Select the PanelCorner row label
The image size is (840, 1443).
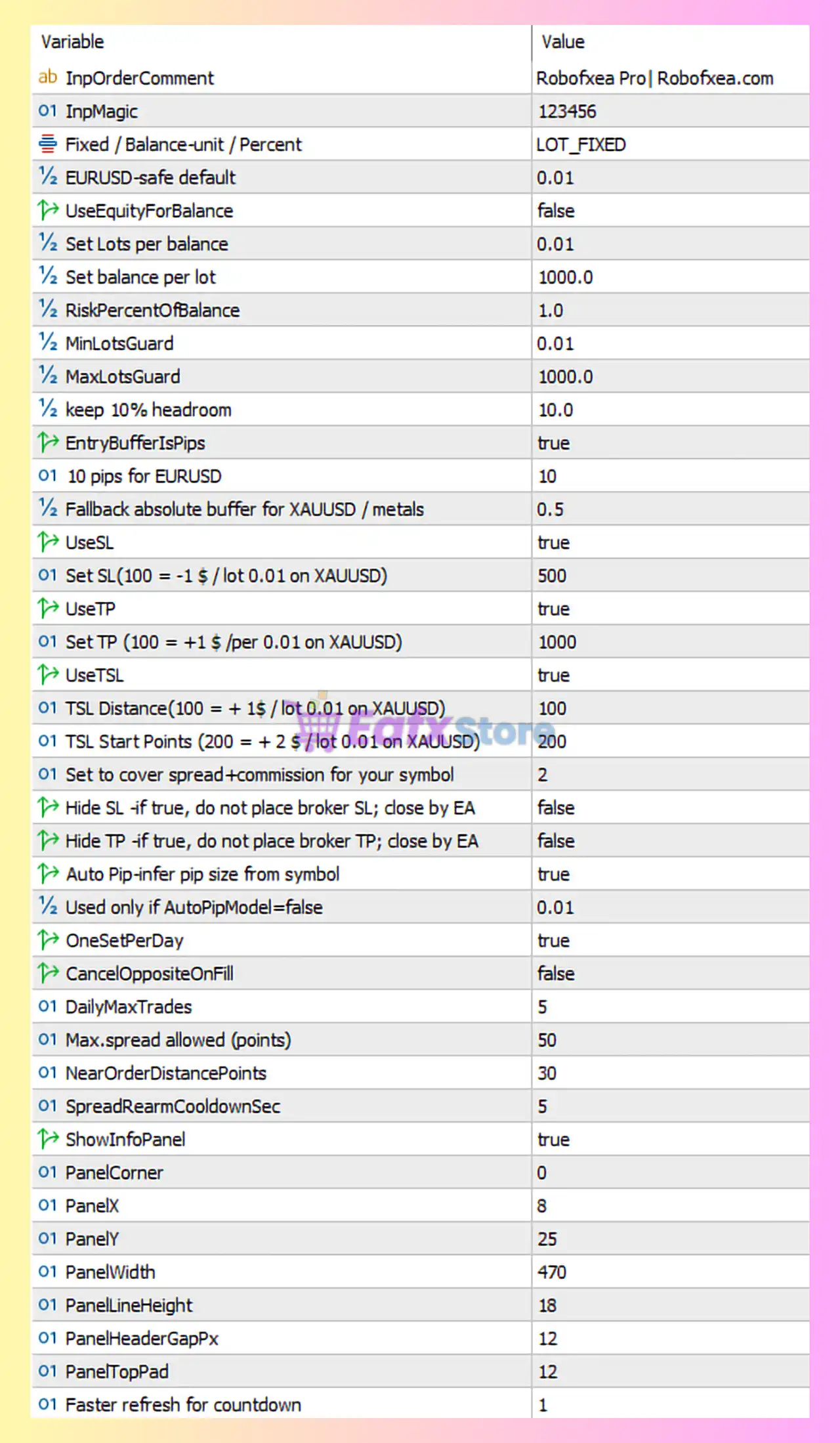coord(114,1173)
